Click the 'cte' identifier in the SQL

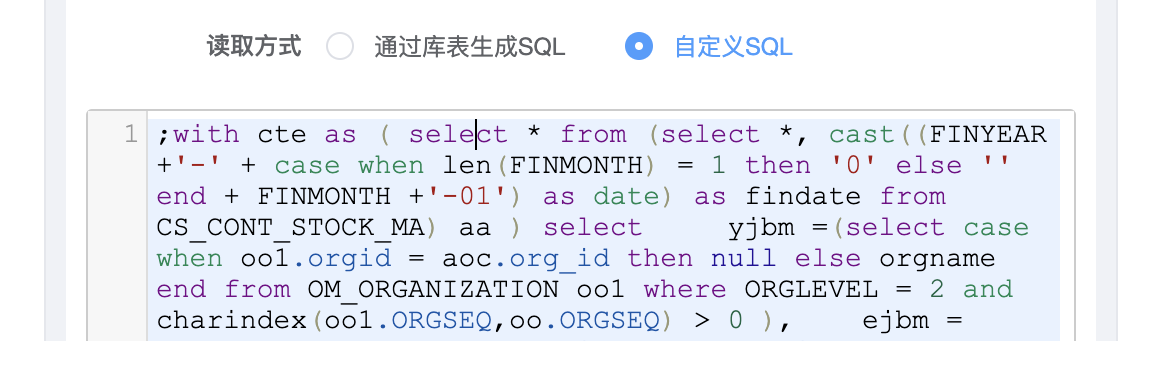pos(282,135)
